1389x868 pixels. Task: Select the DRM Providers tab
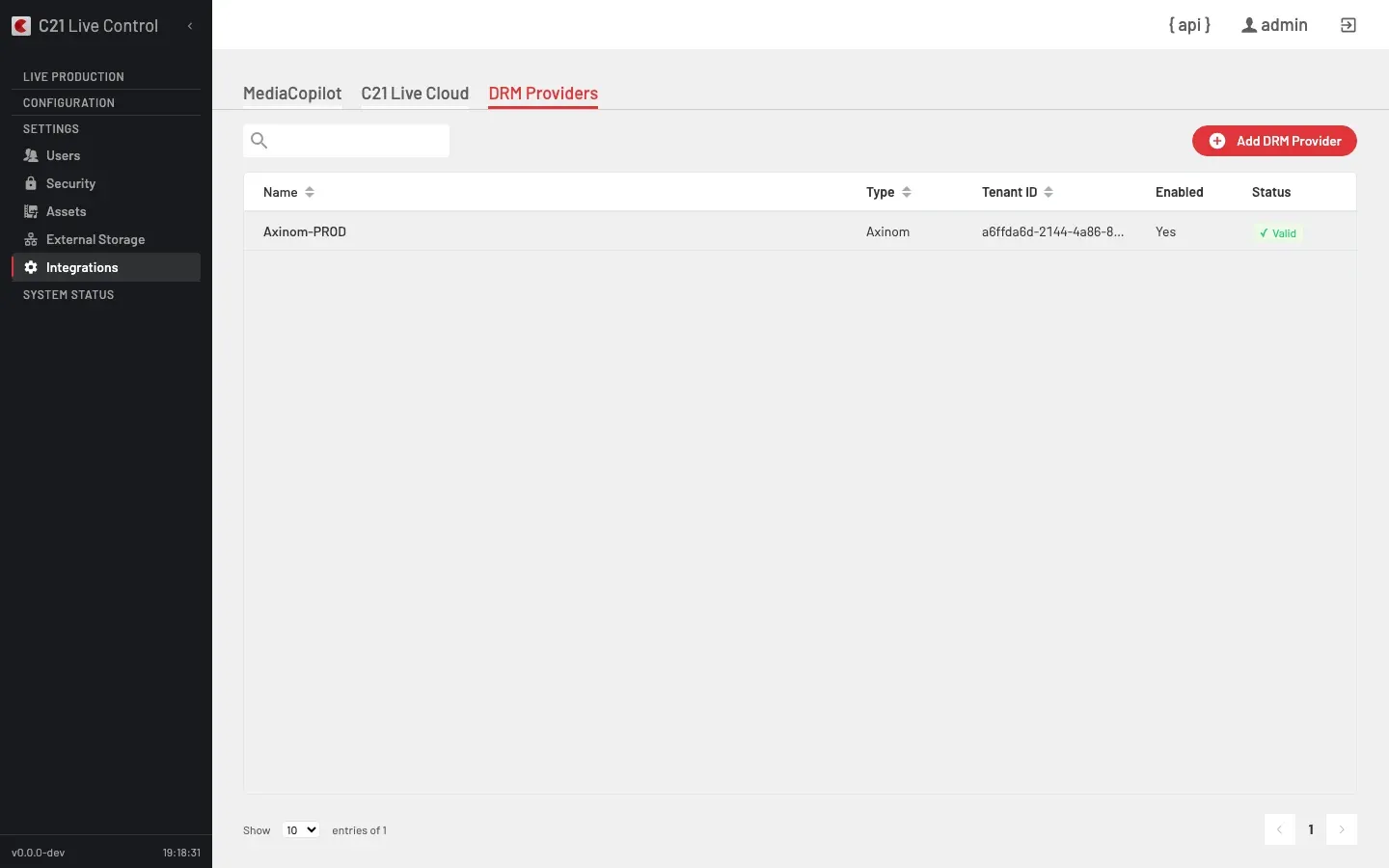tap(543, 94)
